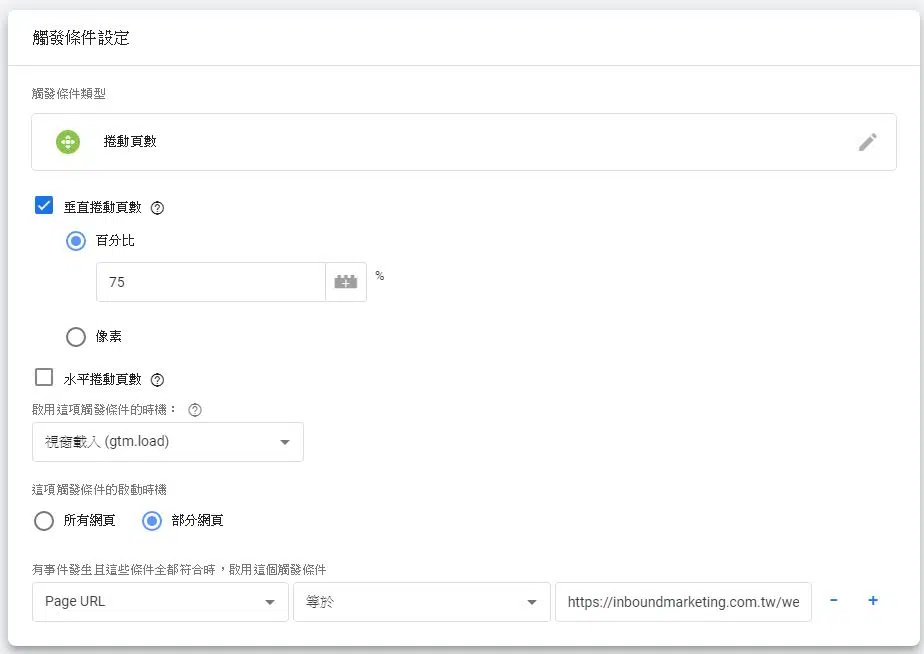Choose the 部分網頁 radio option
The height and width of the screenshot is (654, 924).
[x=151, y=521]
